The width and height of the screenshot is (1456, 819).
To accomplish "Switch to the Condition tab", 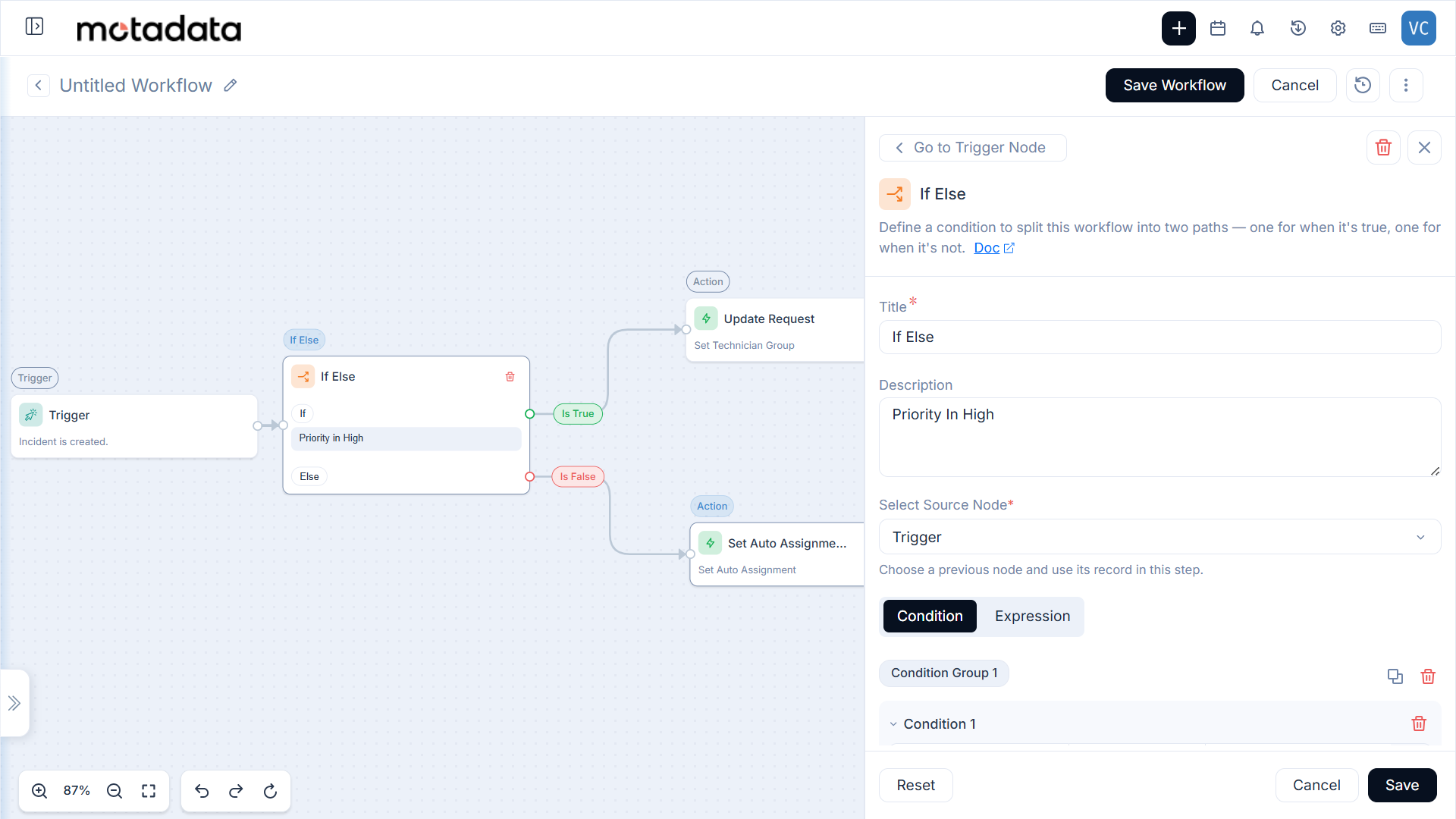I will point(930,616).
